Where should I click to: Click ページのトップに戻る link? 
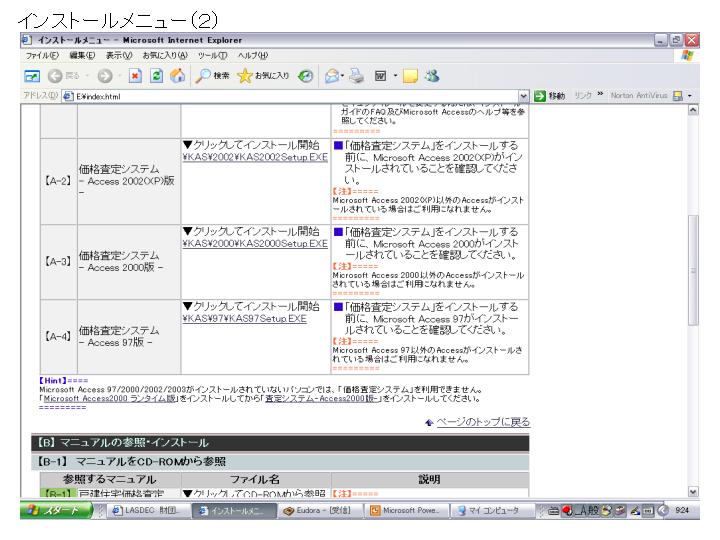pos(483,422)
